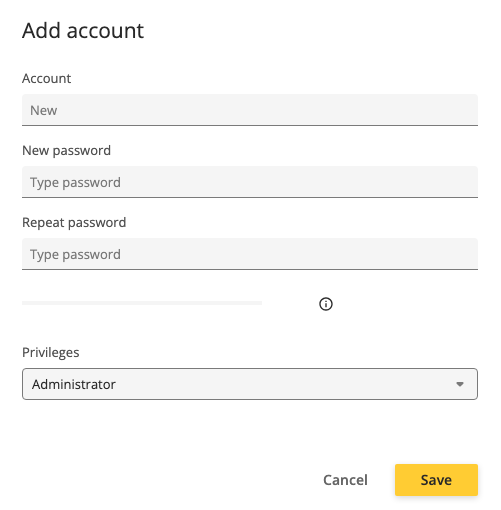
Task: Focus the Account name input field
Action: (x=250, y=110)
